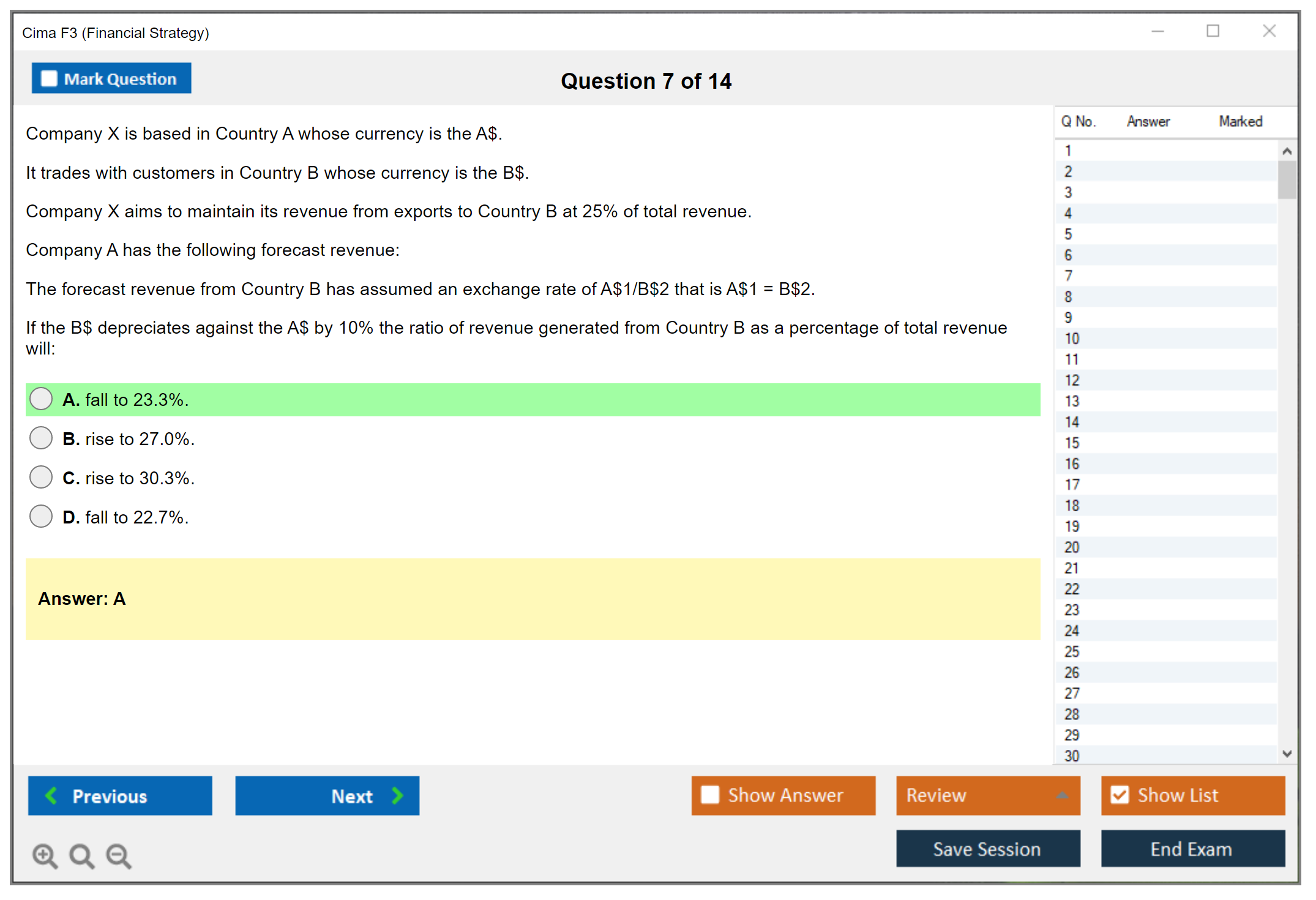The height and width of the screenshot is (900, 1316).
Task: Tick the Mark Question checkbox
Action: point(49,79)
